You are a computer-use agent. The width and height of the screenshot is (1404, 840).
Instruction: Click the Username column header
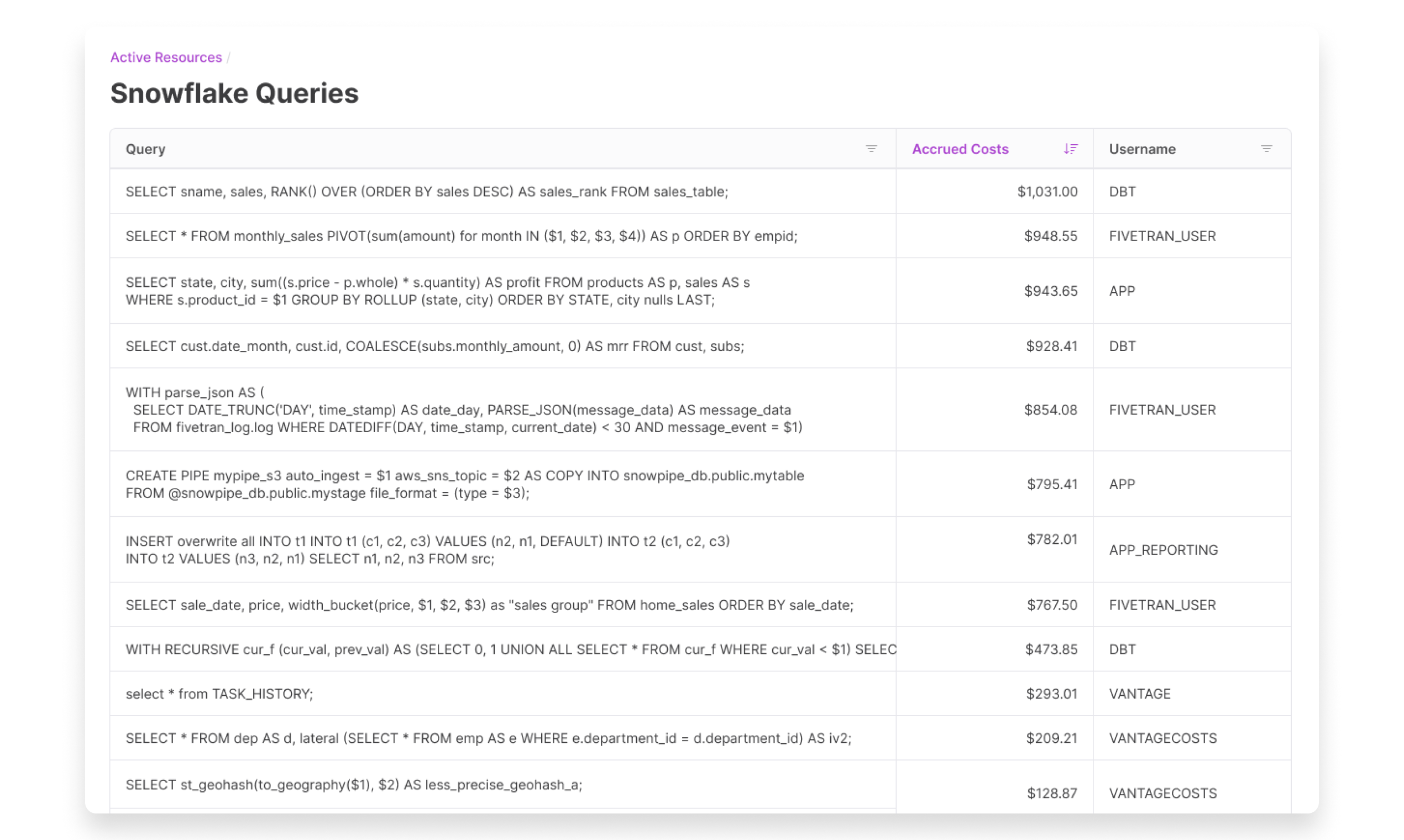1142,149
